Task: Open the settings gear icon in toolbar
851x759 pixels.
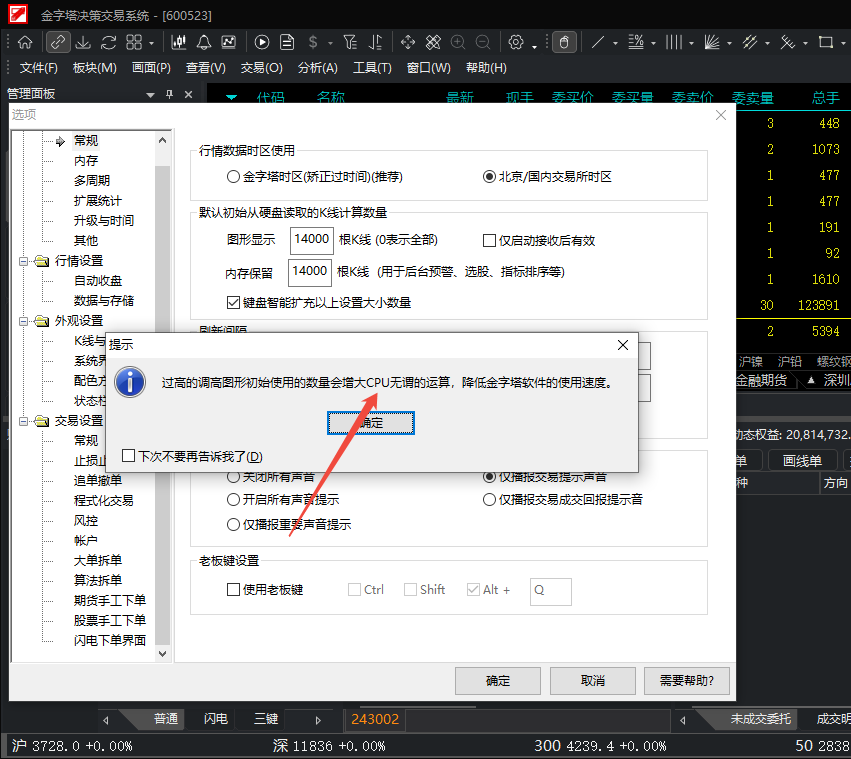Action: click(516, 42)
